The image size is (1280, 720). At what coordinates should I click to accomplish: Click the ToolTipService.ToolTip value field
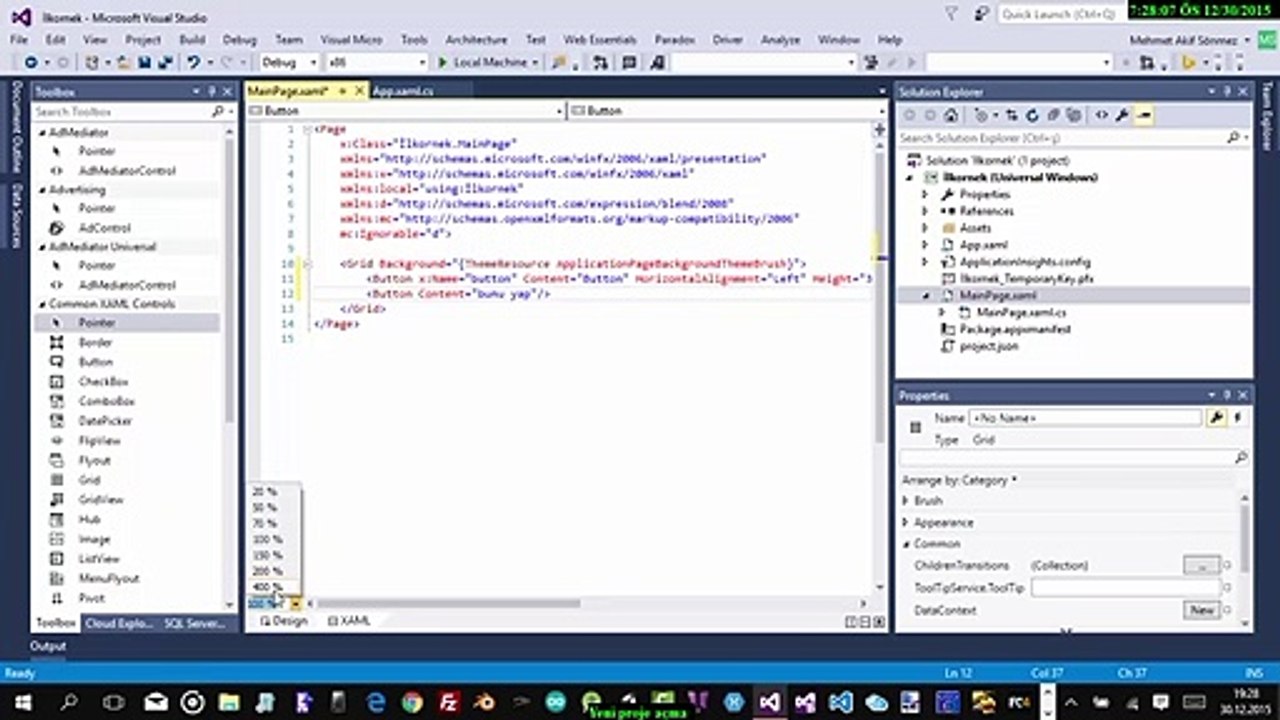[x=1126, y=588]
